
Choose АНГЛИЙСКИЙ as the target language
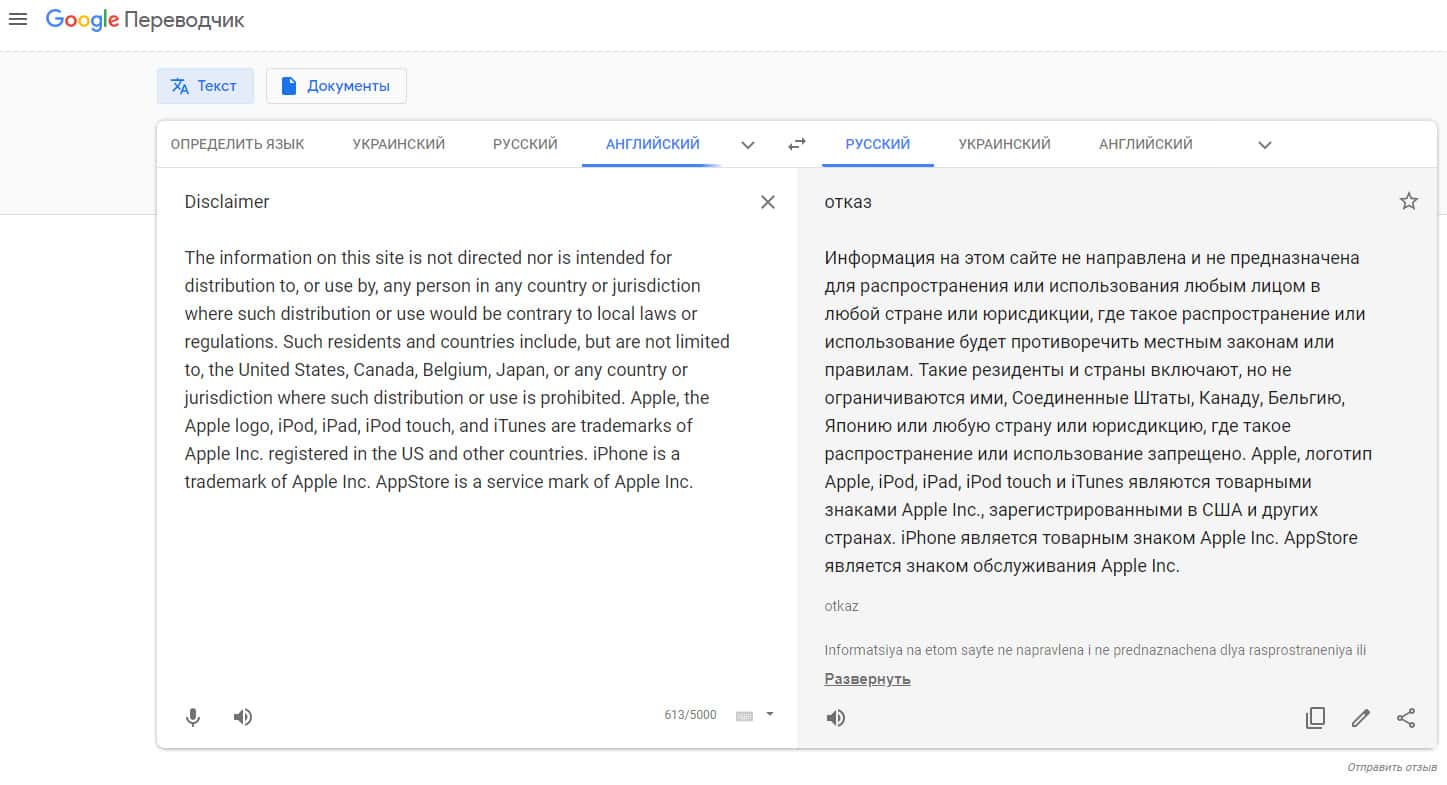(1145, 144)
